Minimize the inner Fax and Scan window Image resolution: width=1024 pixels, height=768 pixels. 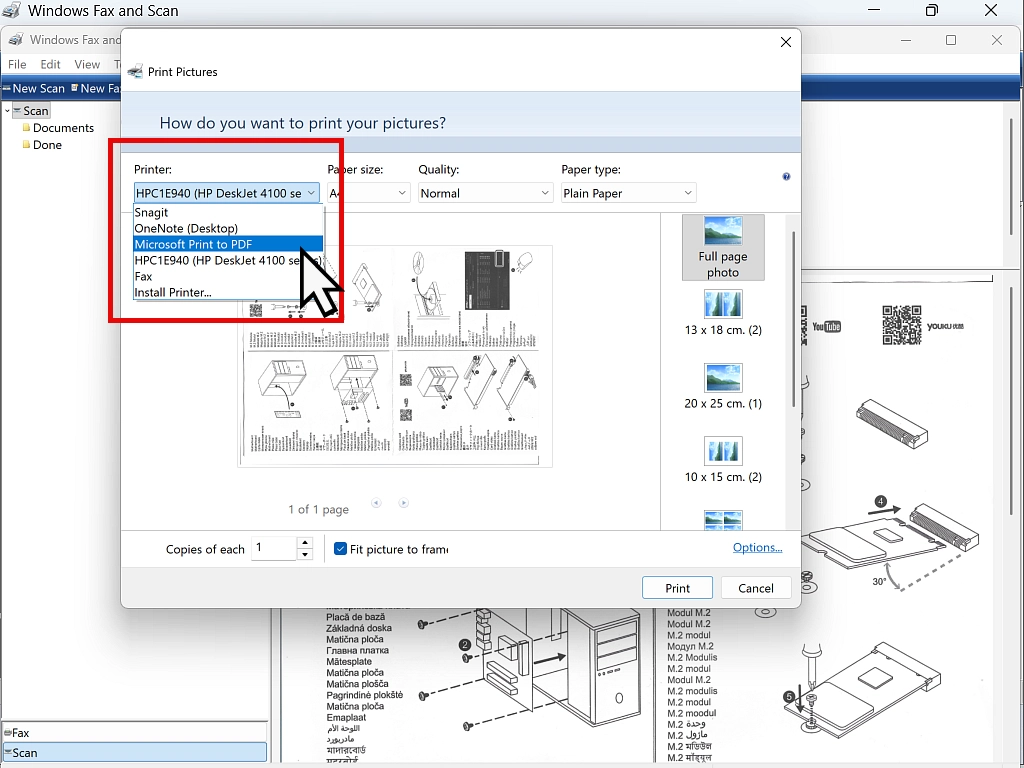906,40
